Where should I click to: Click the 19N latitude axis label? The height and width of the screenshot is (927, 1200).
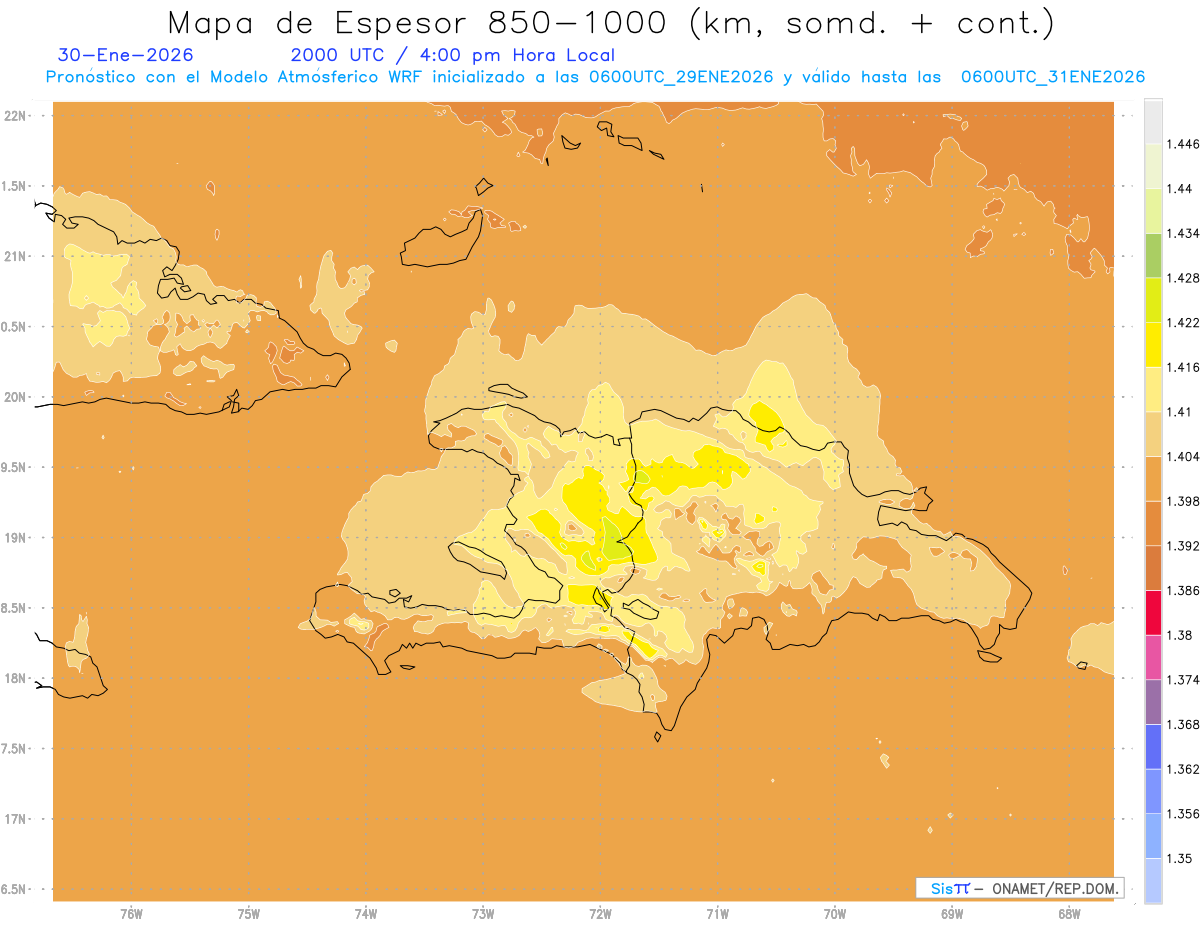[17, 537]
